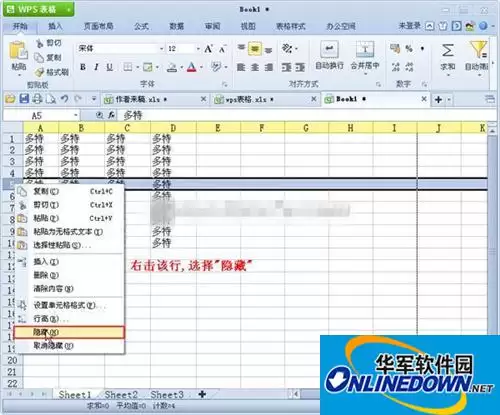Click the red font color A swatch
Image resolution: width=500 pixels, height=415 pixels.
tap(191, 67)
